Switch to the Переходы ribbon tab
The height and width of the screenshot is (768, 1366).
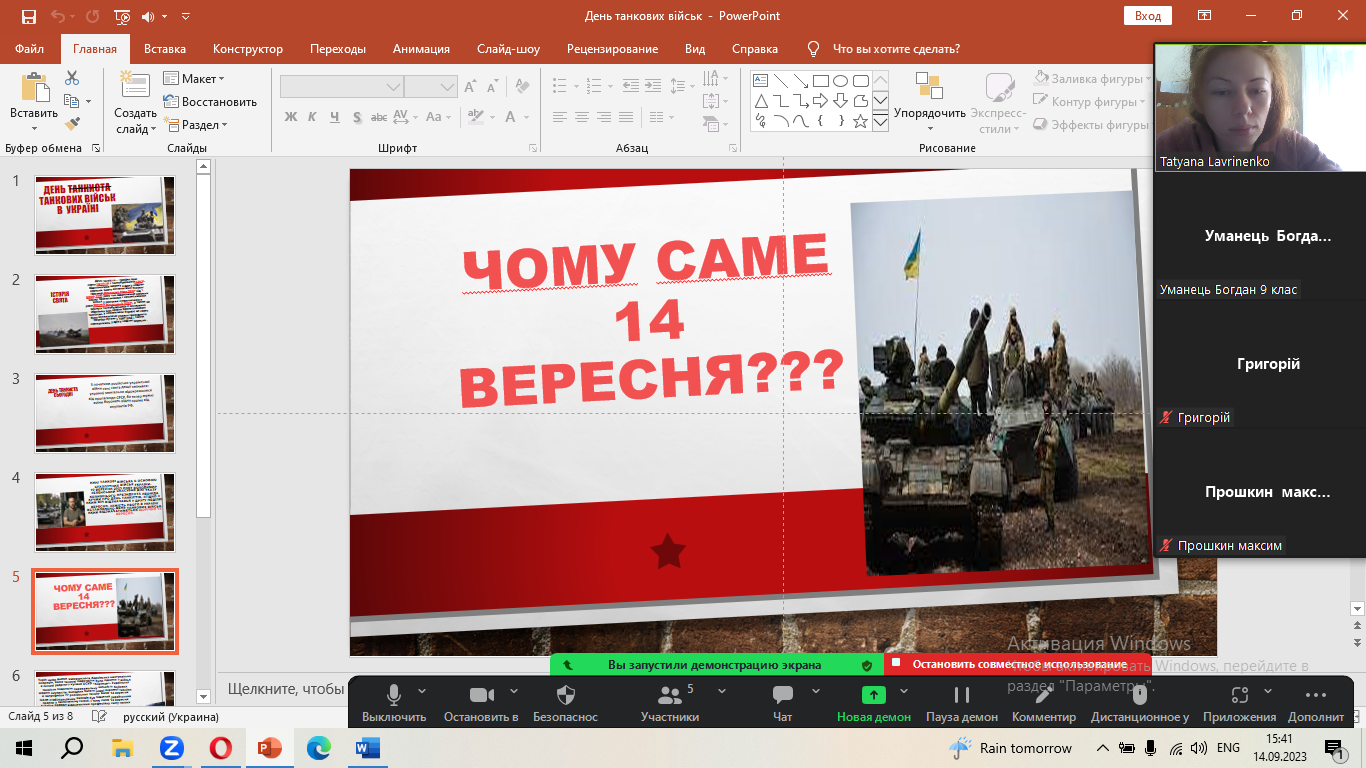tap(338, 48)
